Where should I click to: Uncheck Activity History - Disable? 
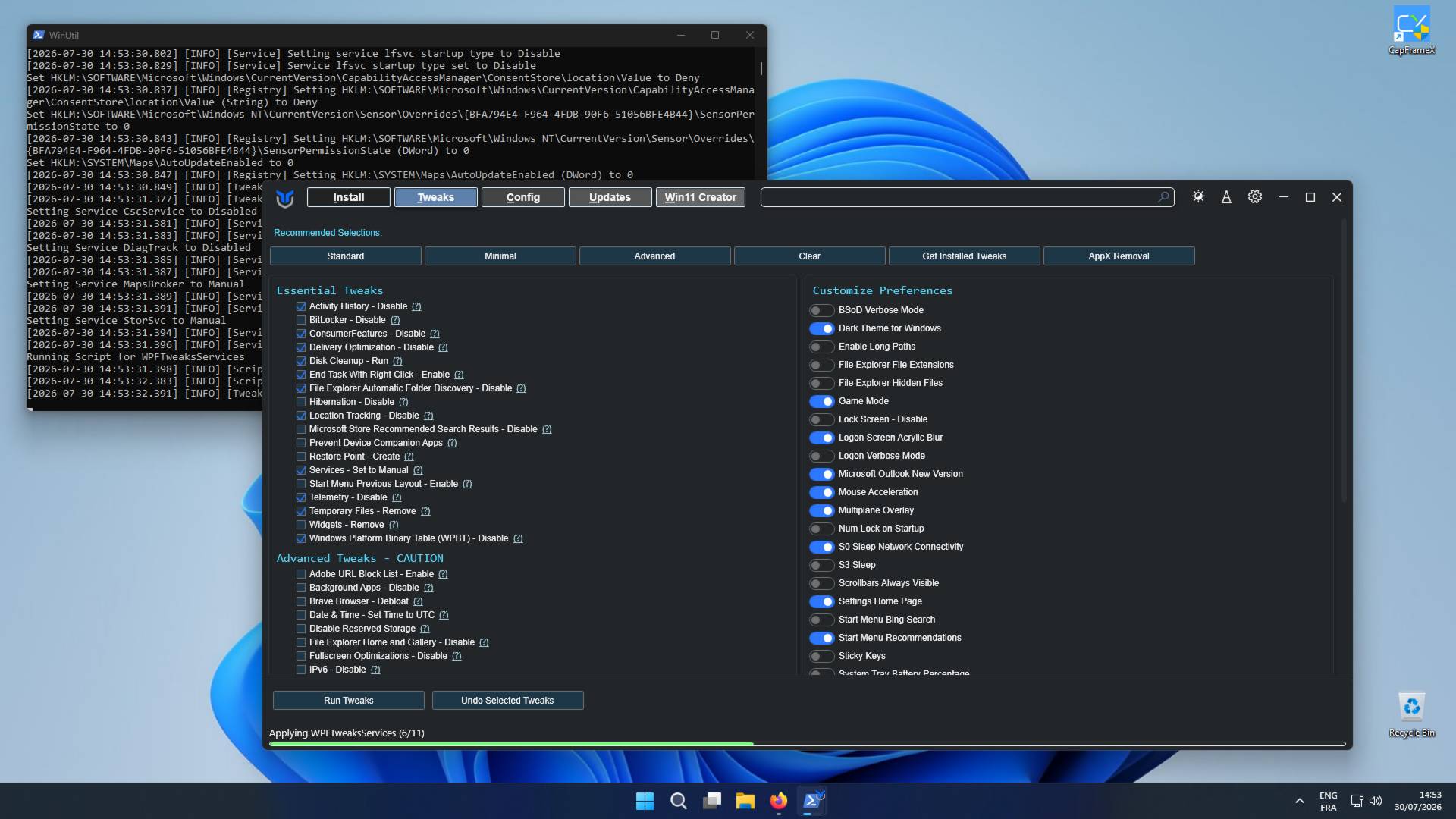pyautogui.click(x=301, y=306)
